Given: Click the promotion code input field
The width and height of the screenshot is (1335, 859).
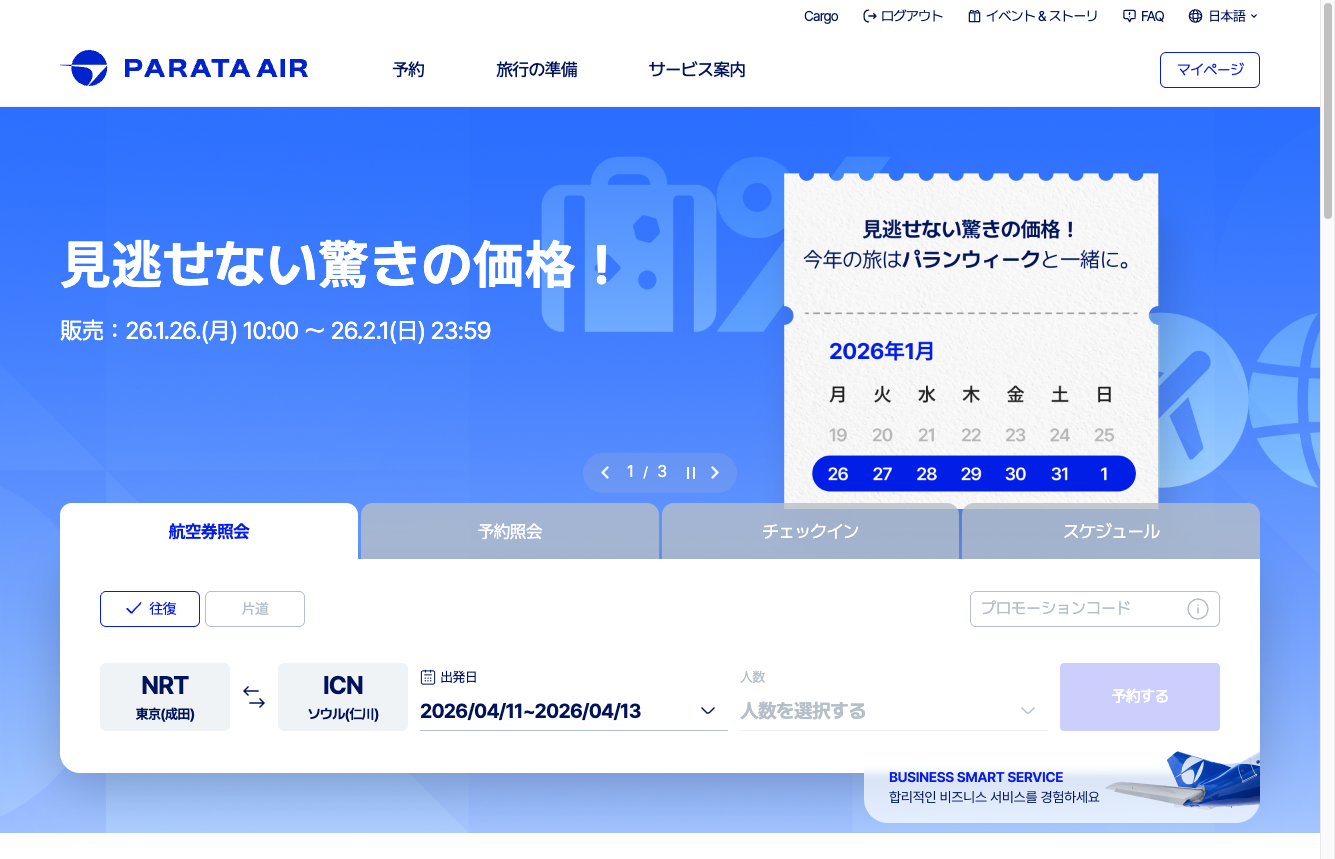Looking at the screenshot, I should [x=1075, y=609].
